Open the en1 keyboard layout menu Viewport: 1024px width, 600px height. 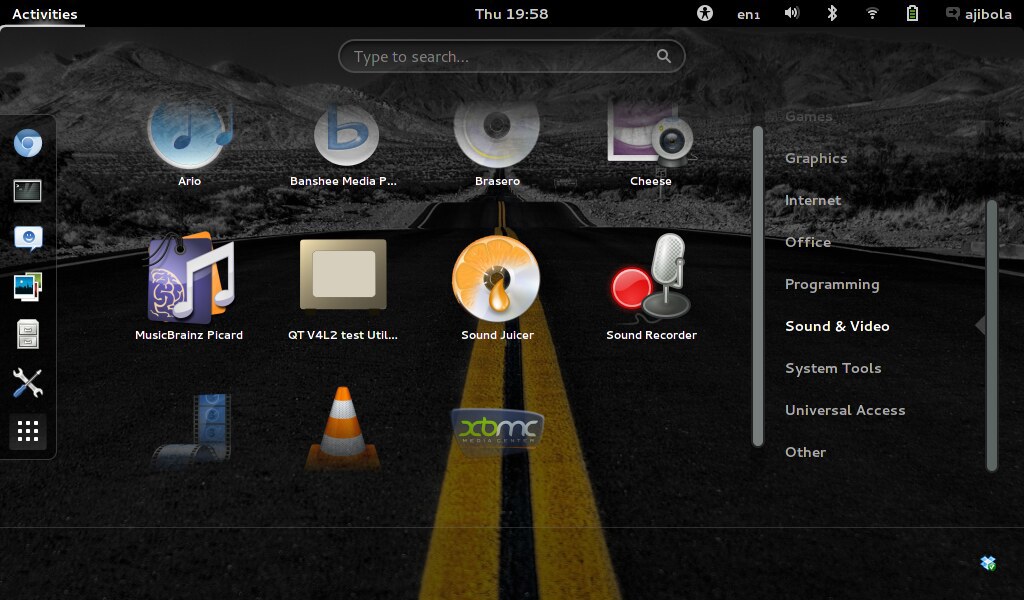(748, 14)
